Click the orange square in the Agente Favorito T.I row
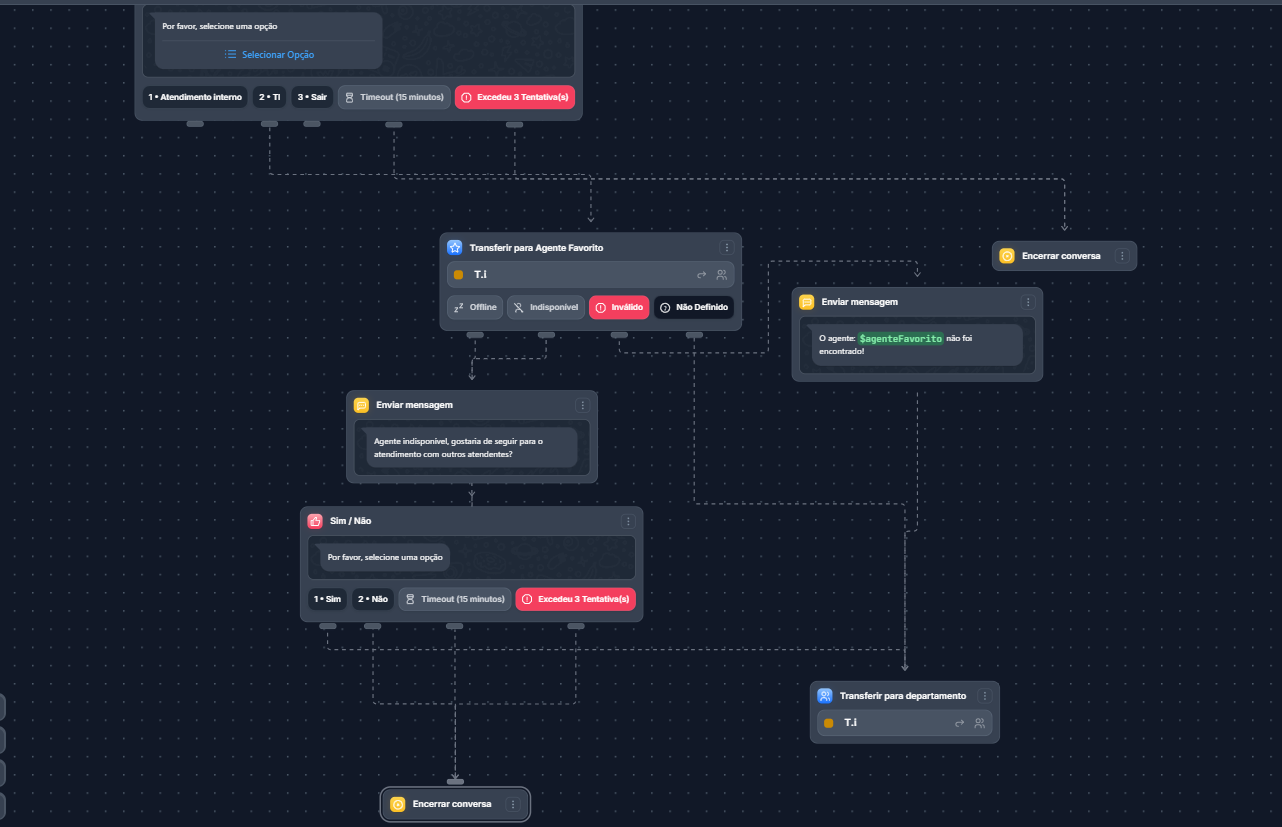This screenshot has height=827, width=1282. (x=458, y=274)
